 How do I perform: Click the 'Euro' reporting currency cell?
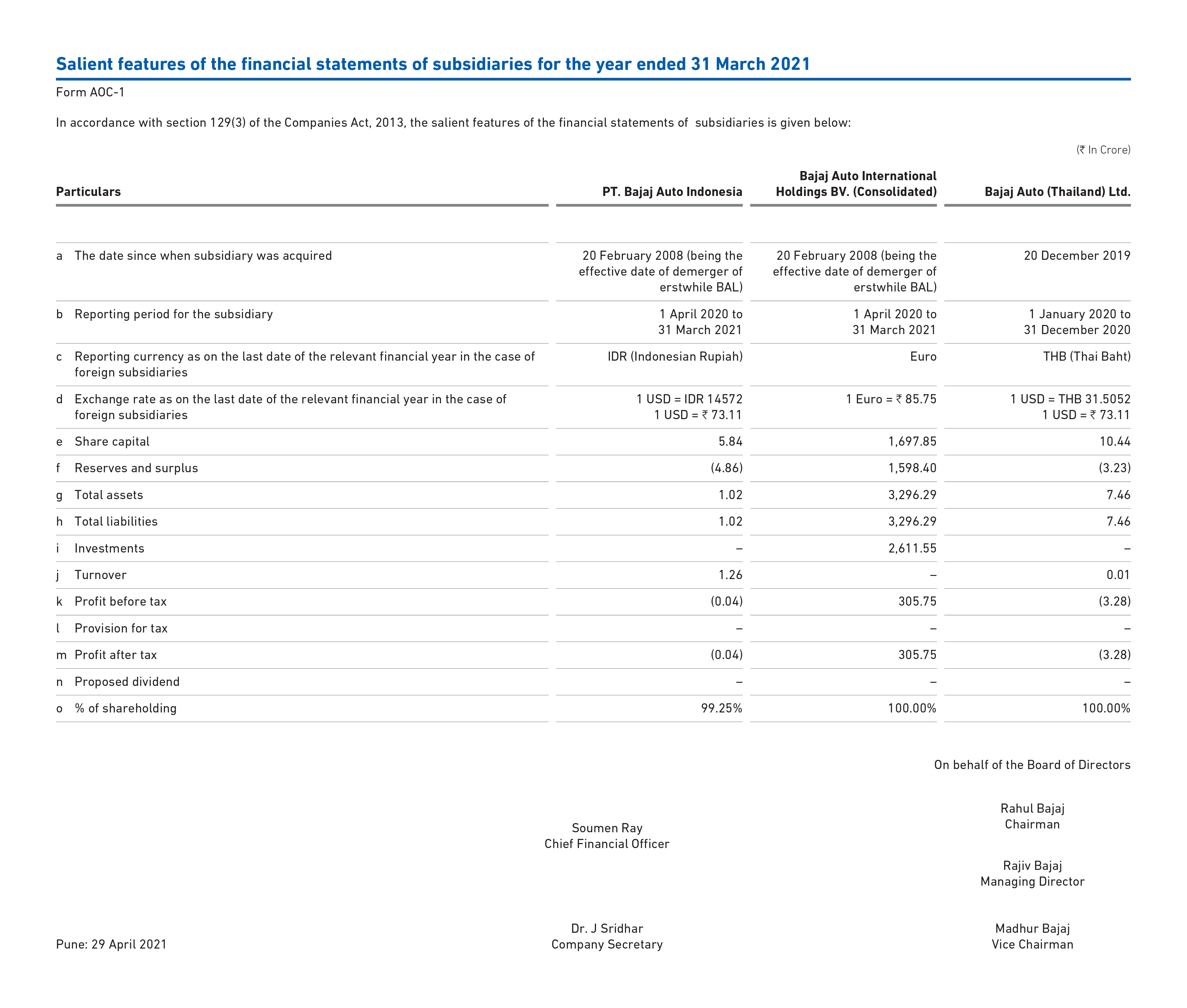pyautogui.click(x=923, y=357)
